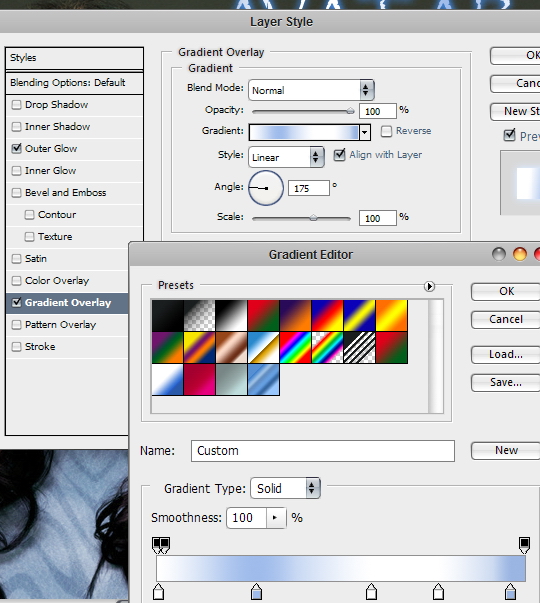Choose the light blue striped gradient preset

(x=263, y=380)
